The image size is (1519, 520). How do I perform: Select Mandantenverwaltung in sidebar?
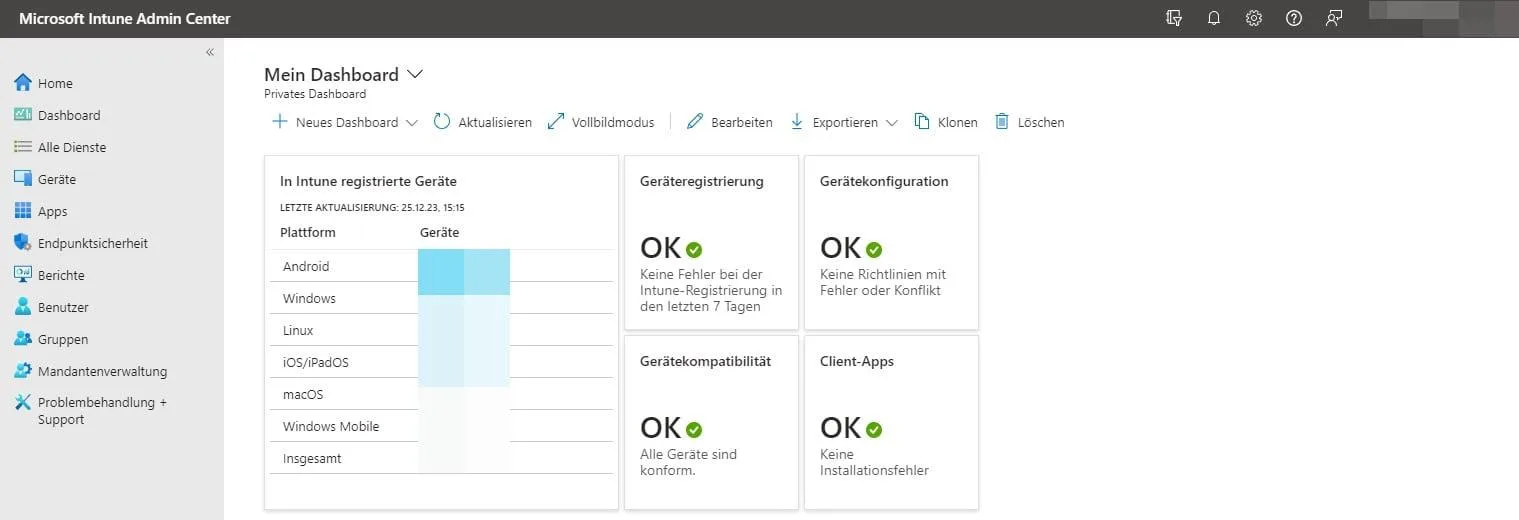pos(102,371)
